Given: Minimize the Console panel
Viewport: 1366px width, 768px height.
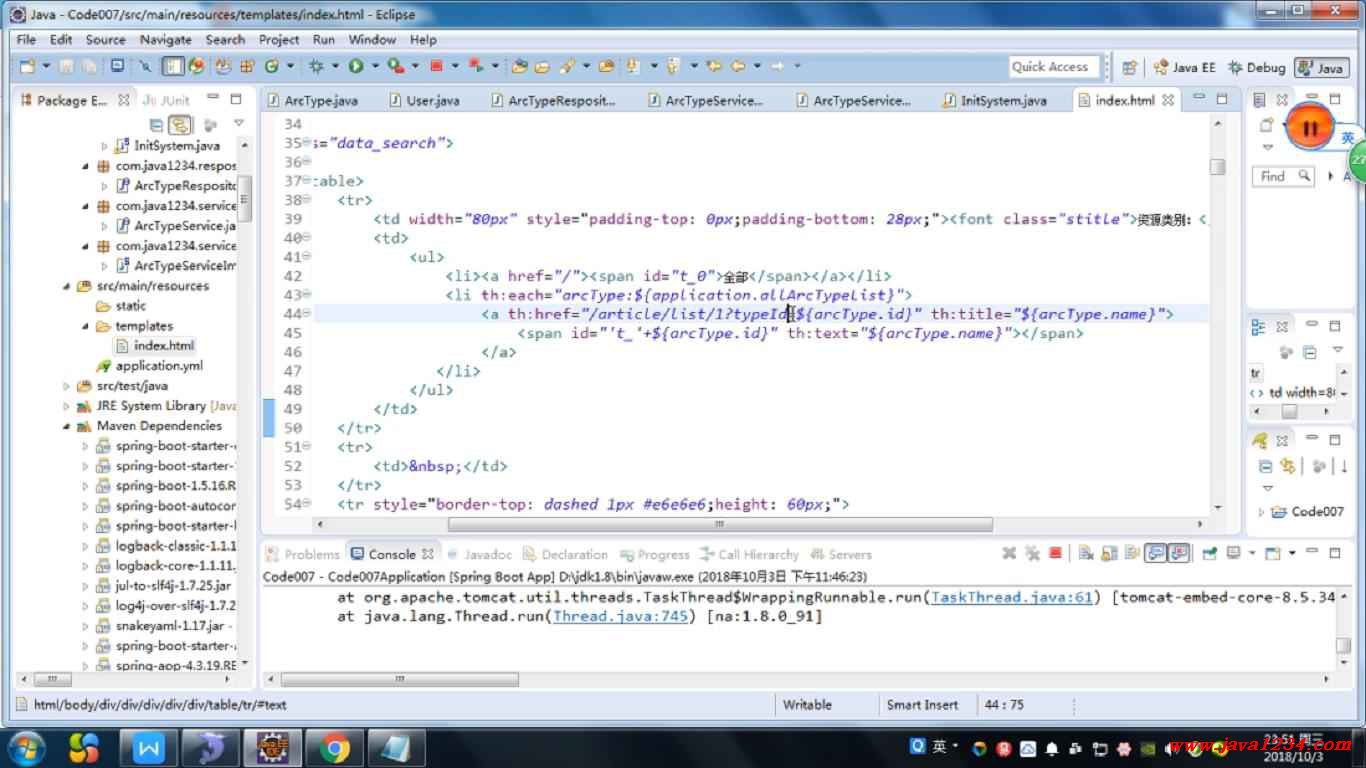Looking at the screenshot, I should pos(1312,553).
